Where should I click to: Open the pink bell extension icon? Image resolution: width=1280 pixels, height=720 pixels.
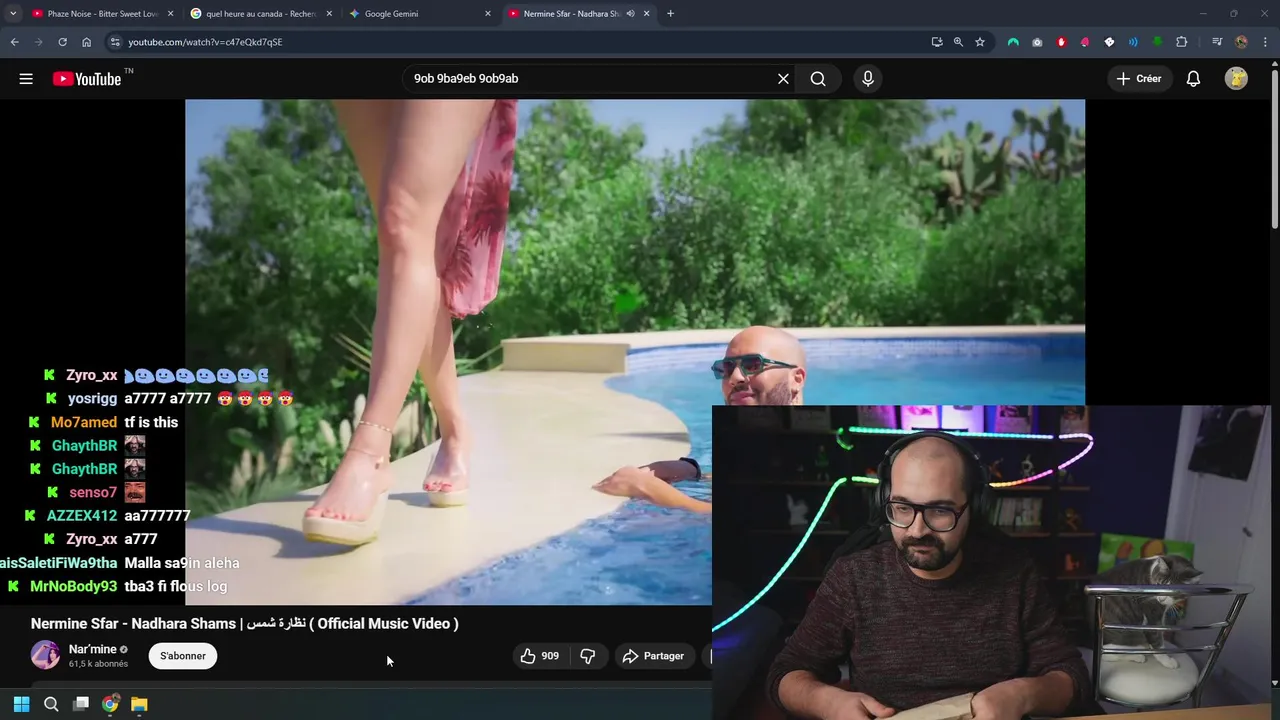click(x=1085, y=42)
